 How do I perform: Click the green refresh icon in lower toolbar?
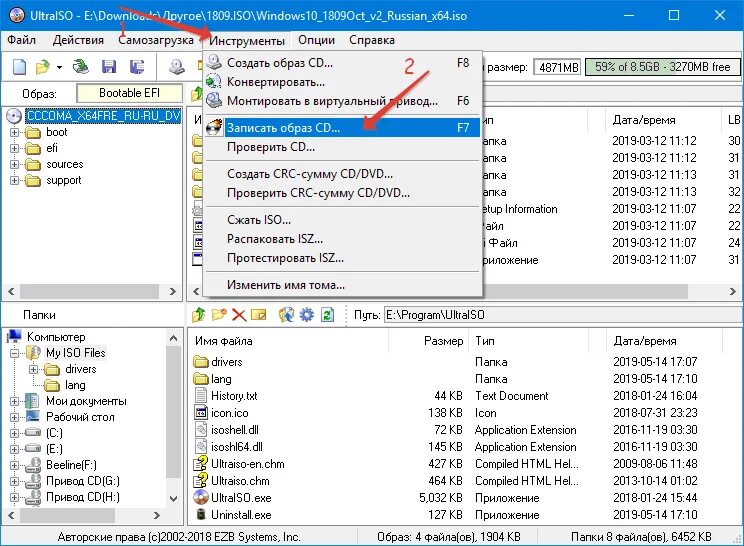[x=327, y=315]
